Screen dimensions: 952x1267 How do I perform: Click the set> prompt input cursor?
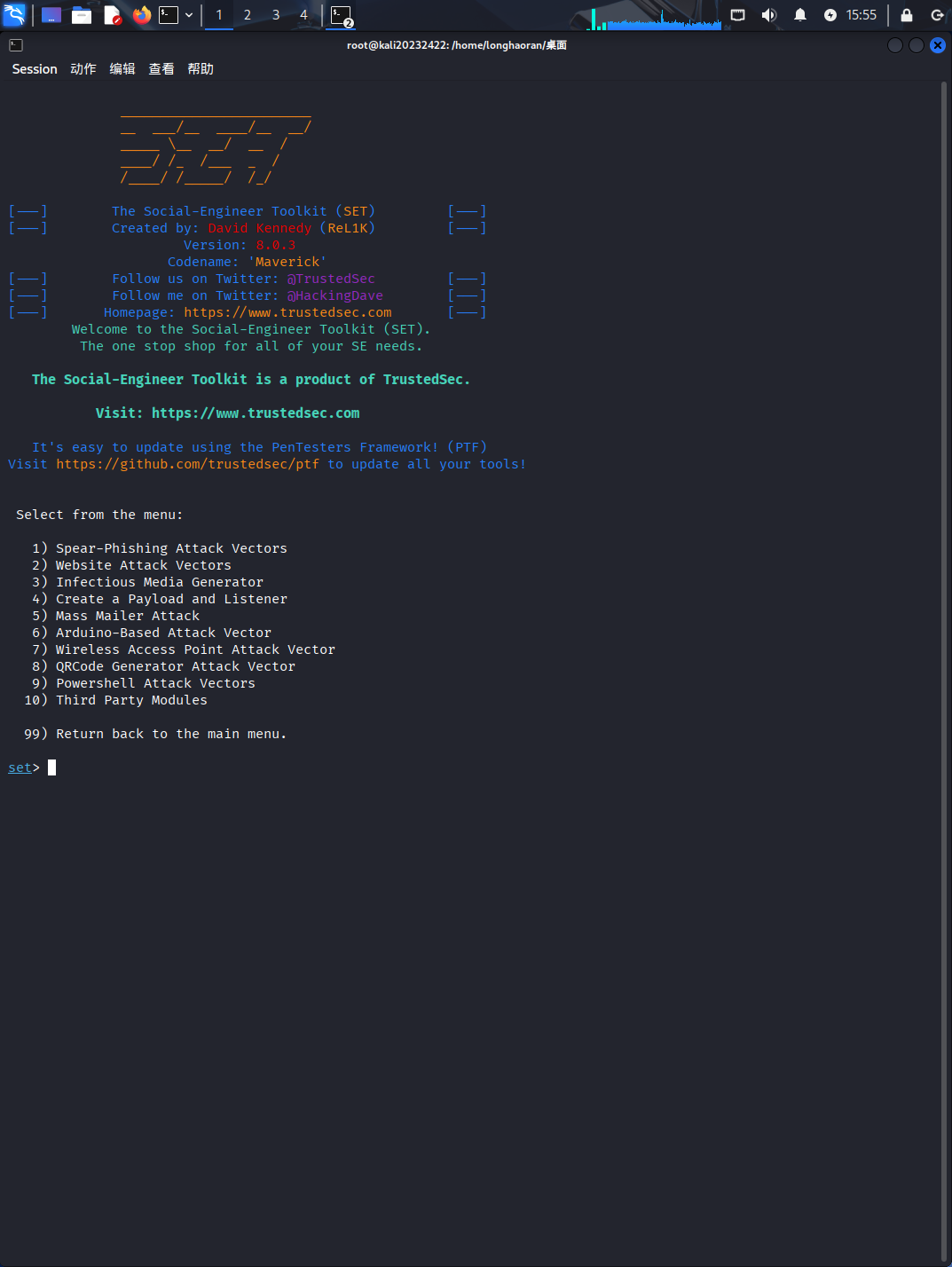[51, 767]
